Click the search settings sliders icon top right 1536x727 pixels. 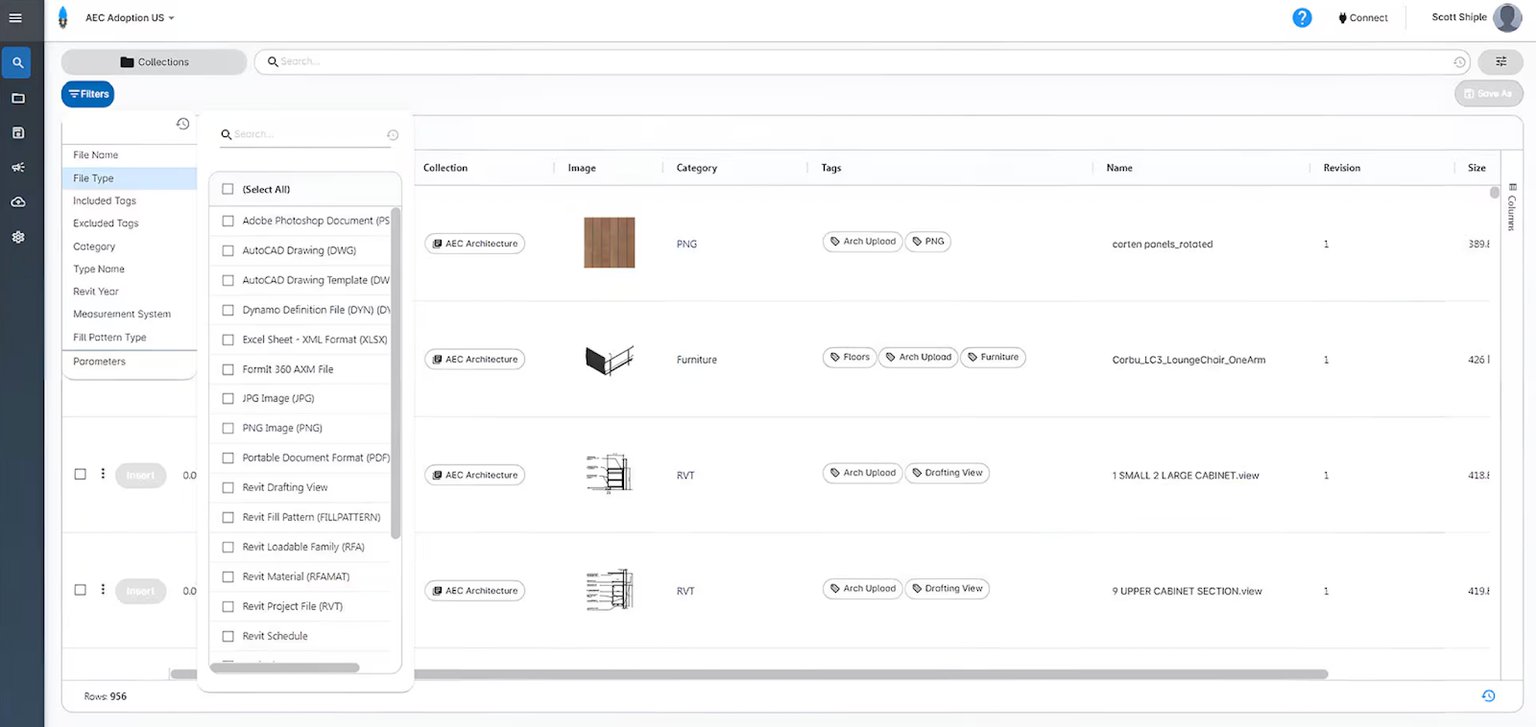click(1500, 61)
